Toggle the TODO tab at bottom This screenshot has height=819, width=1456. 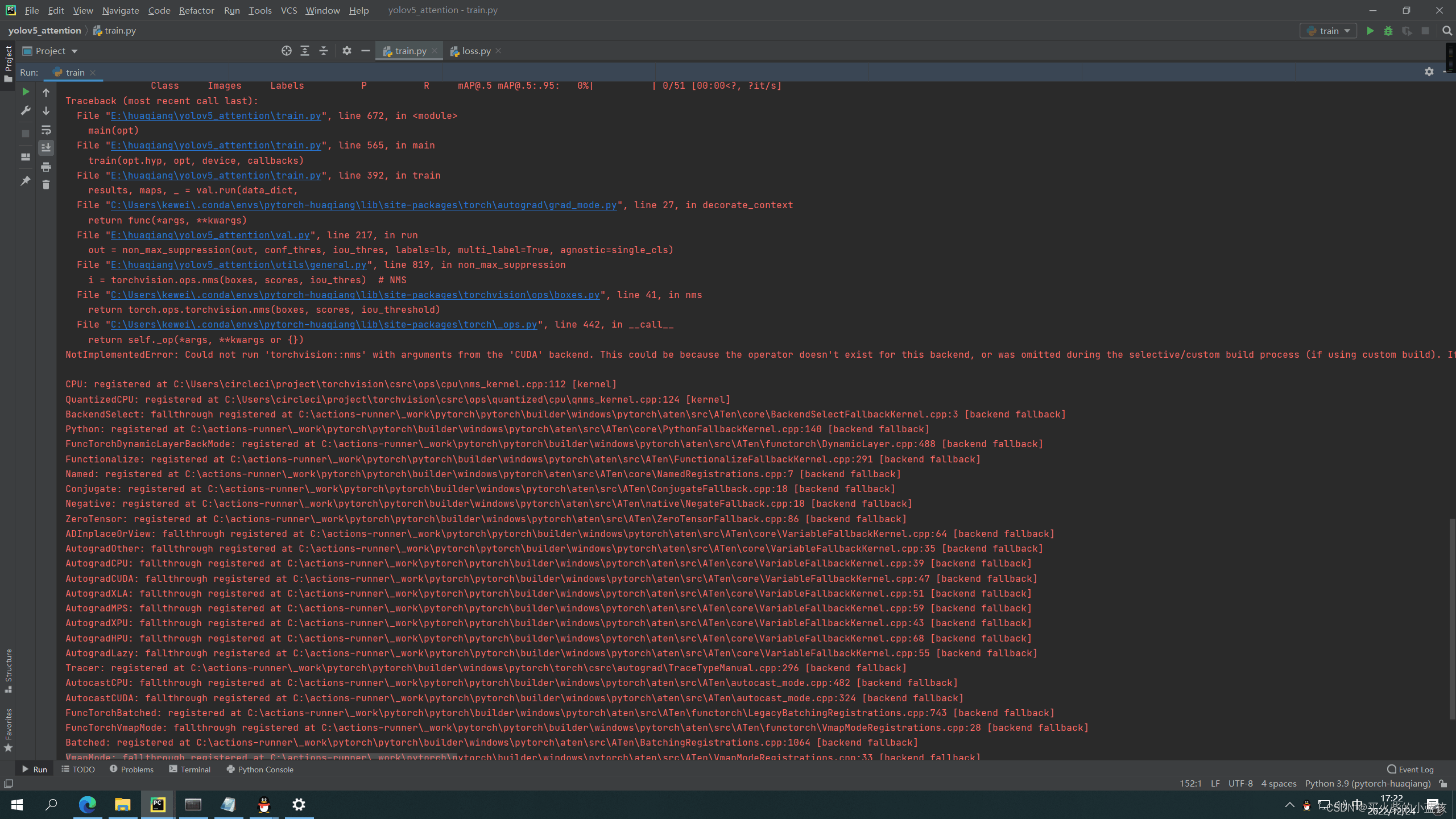point(83,769)
